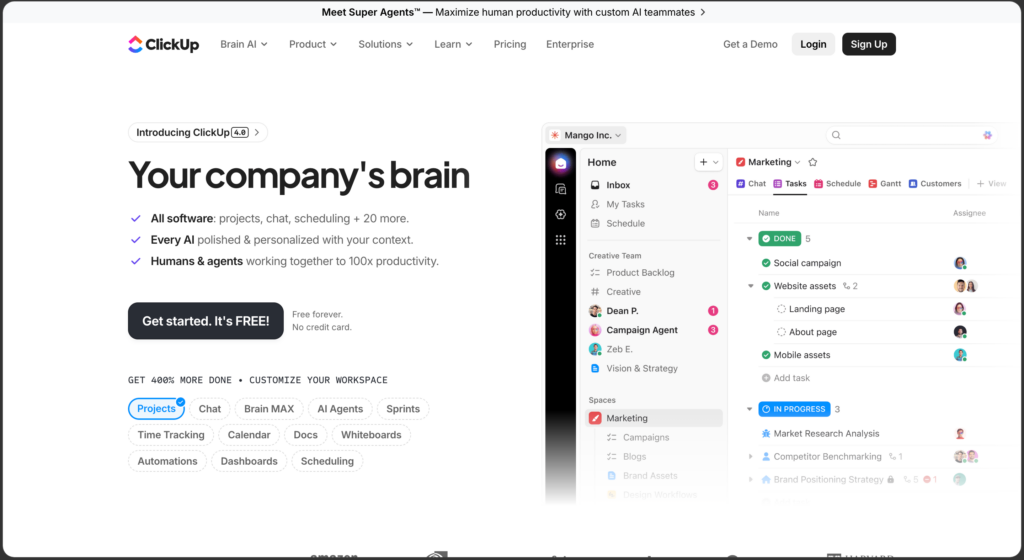Switch to the Gantt view tab
This screenshot has height=560, width=1024.
click(x=885, y=184)
